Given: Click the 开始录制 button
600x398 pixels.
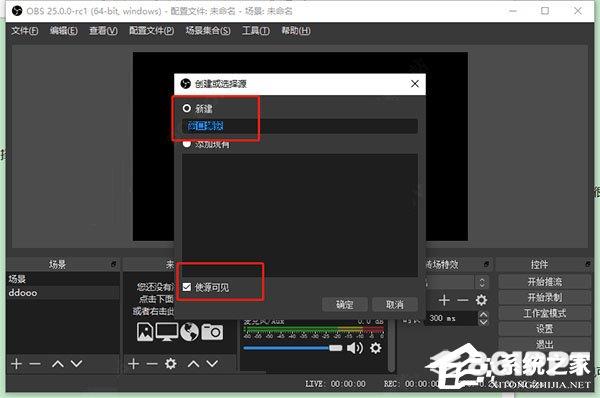Looking at the screenshot, I should pos(545,297).
